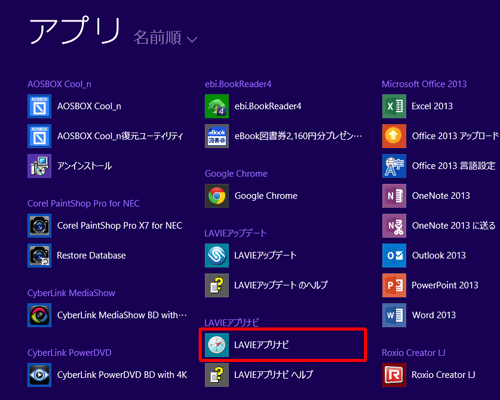Open the Restore Database camera icon

point(39,256)
